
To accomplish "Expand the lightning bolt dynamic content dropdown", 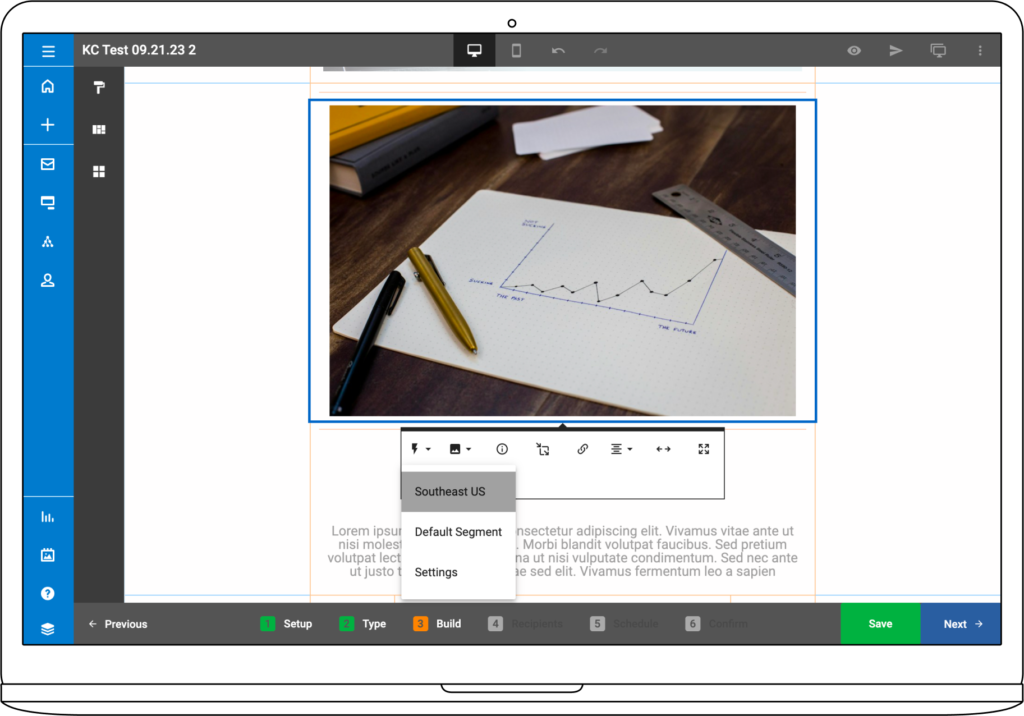I will [420, 450].
